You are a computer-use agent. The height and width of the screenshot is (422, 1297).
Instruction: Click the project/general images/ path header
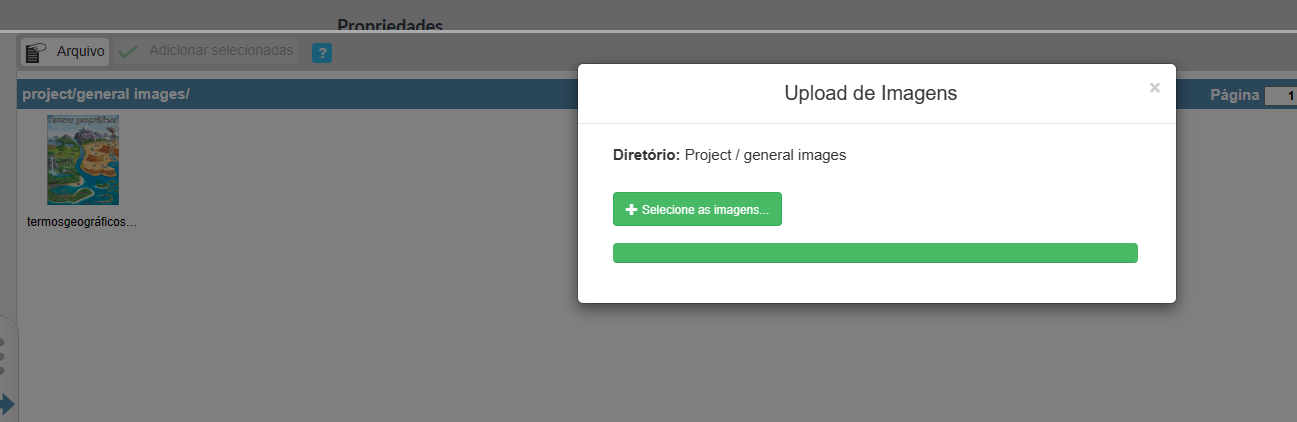106,95
